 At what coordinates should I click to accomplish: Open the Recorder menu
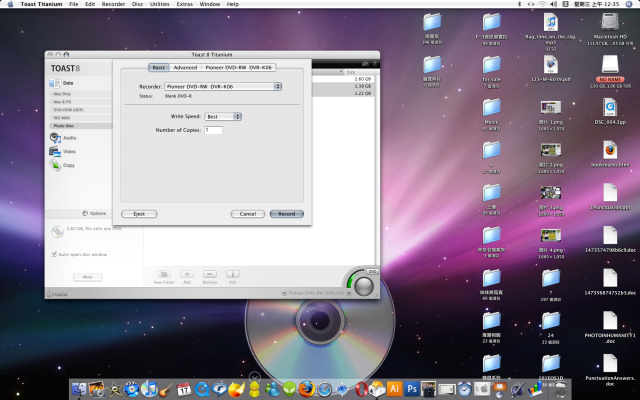tap(113, 4)
